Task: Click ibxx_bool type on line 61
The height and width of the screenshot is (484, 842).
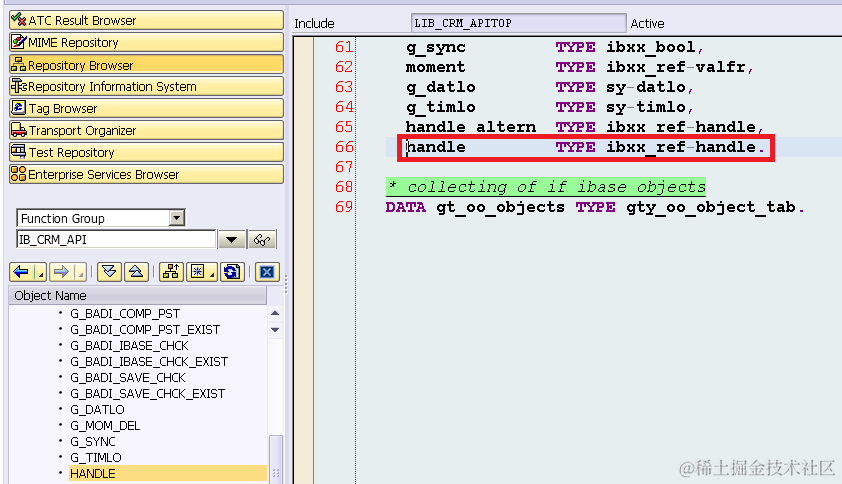Action: coord(651,47)
